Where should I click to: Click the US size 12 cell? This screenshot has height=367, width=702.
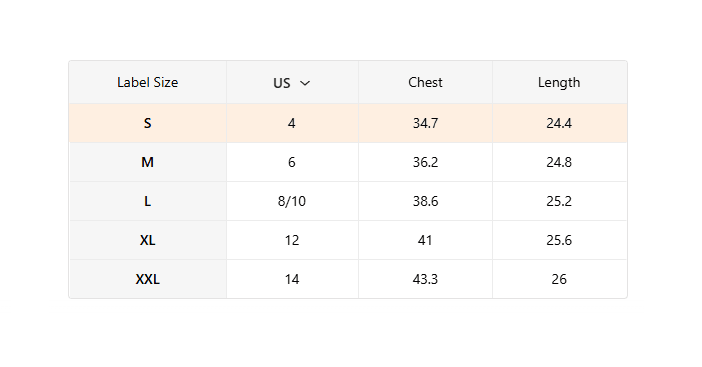click(x=292, y=240)
